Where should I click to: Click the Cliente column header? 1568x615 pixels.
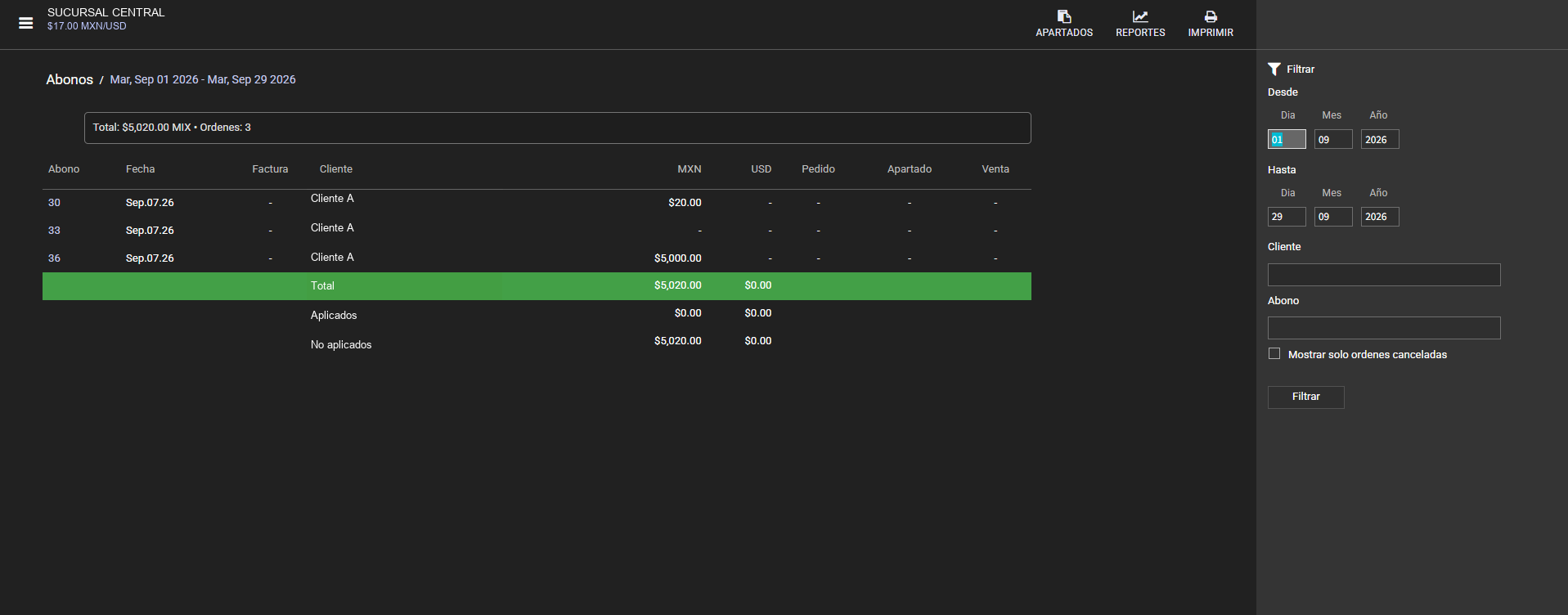[x=336, y=169]
